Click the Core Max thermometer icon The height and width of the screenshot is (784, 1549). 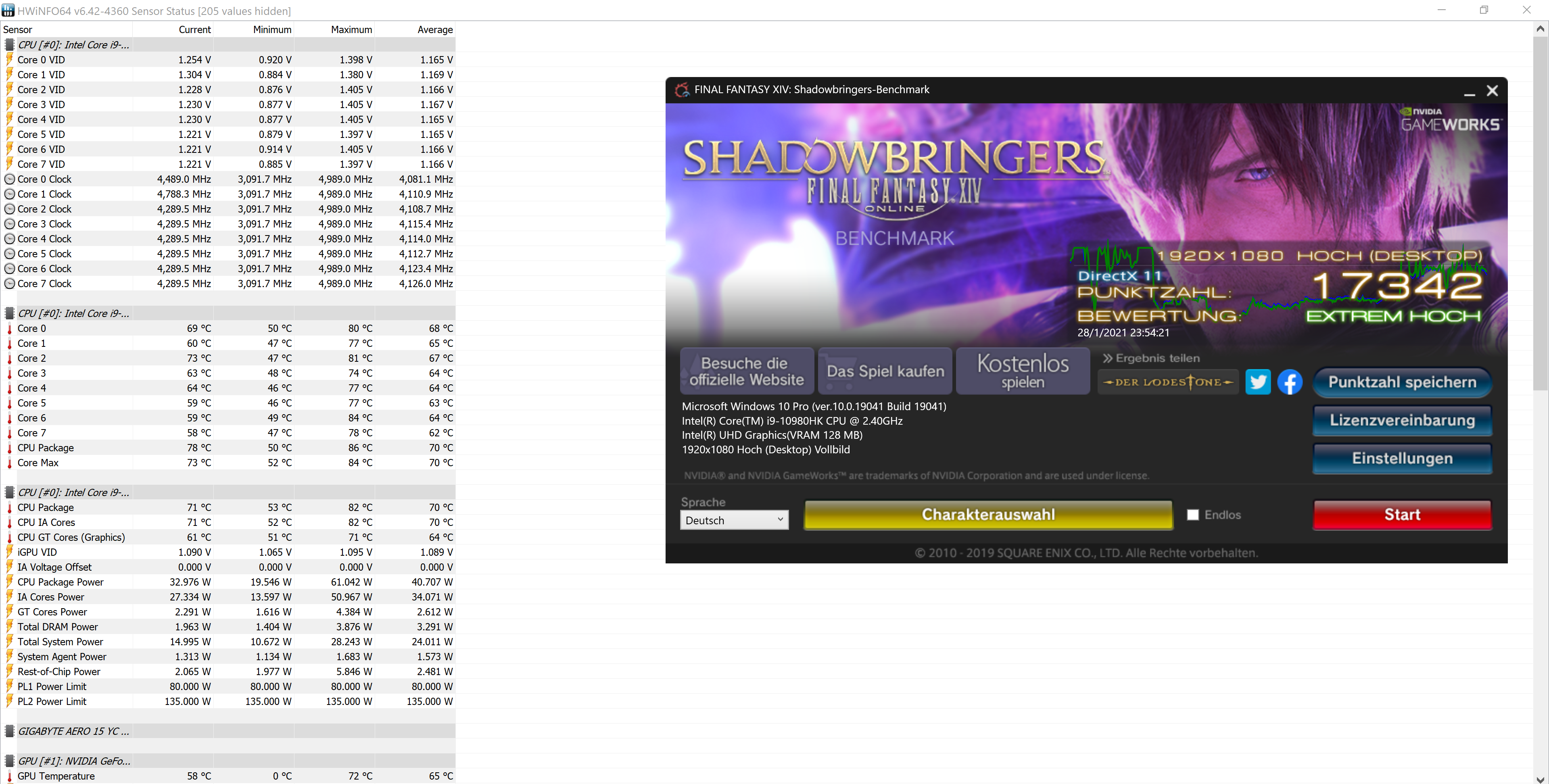10,462
